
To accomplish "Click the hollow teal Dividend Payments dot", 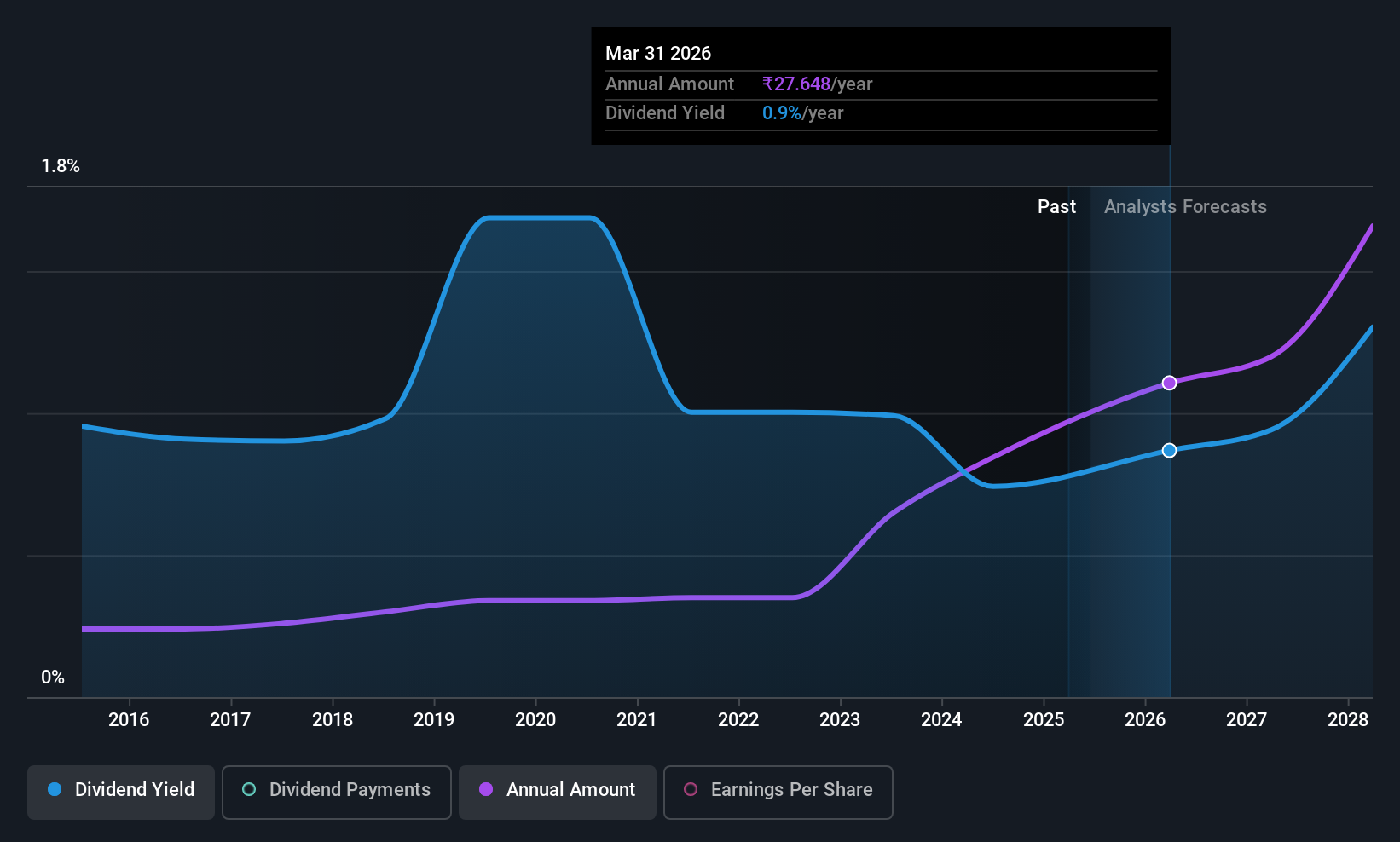I will [x=249, y=789].
